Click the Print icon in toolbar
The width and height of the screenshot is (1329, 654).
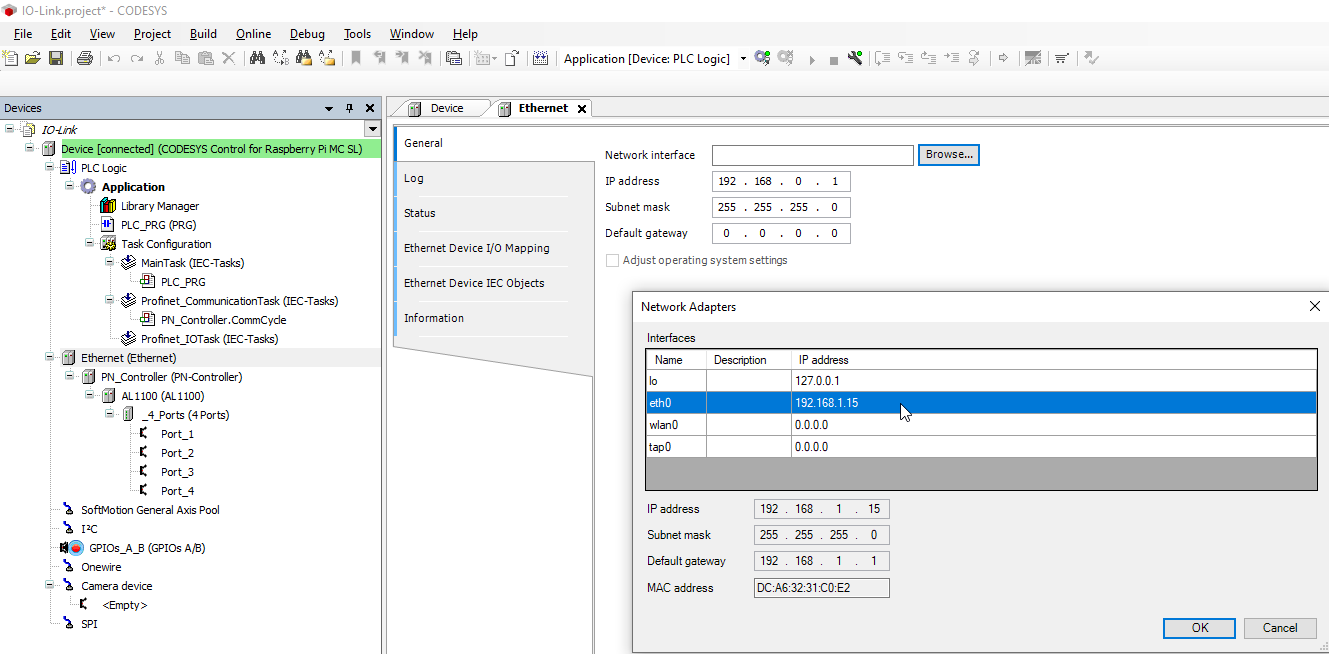point(85,59)
